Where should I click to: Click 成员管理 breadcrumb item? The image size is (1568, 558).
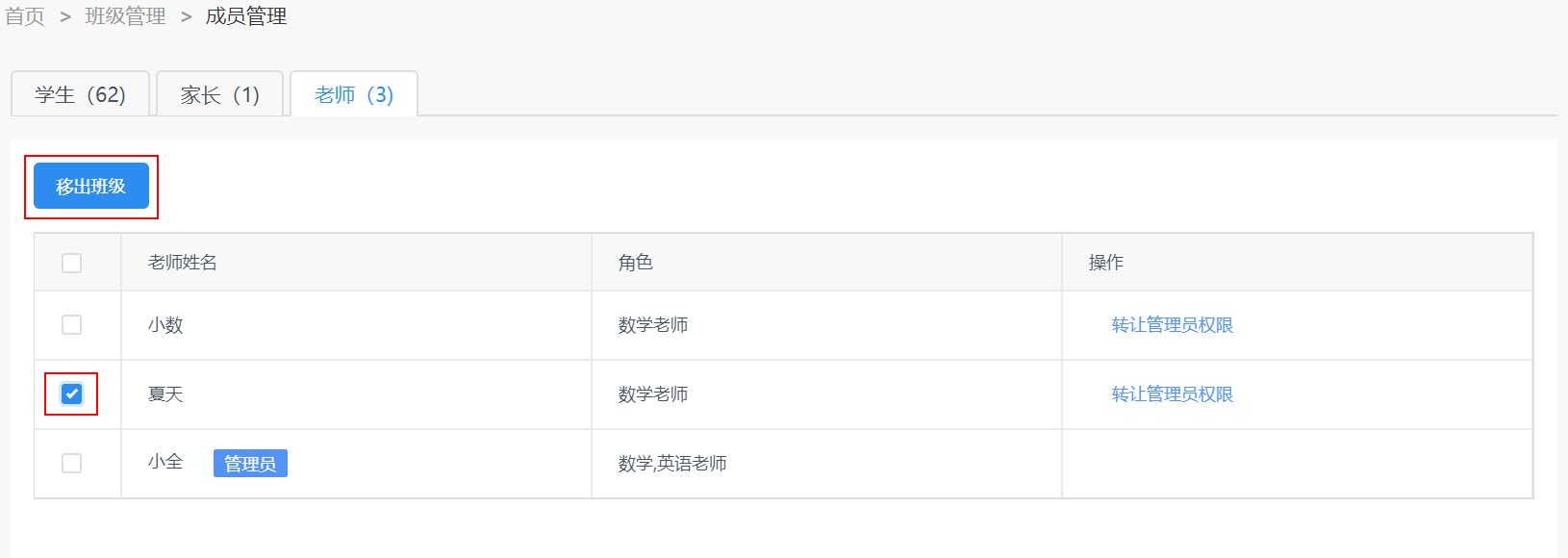(x=246, y=16)
